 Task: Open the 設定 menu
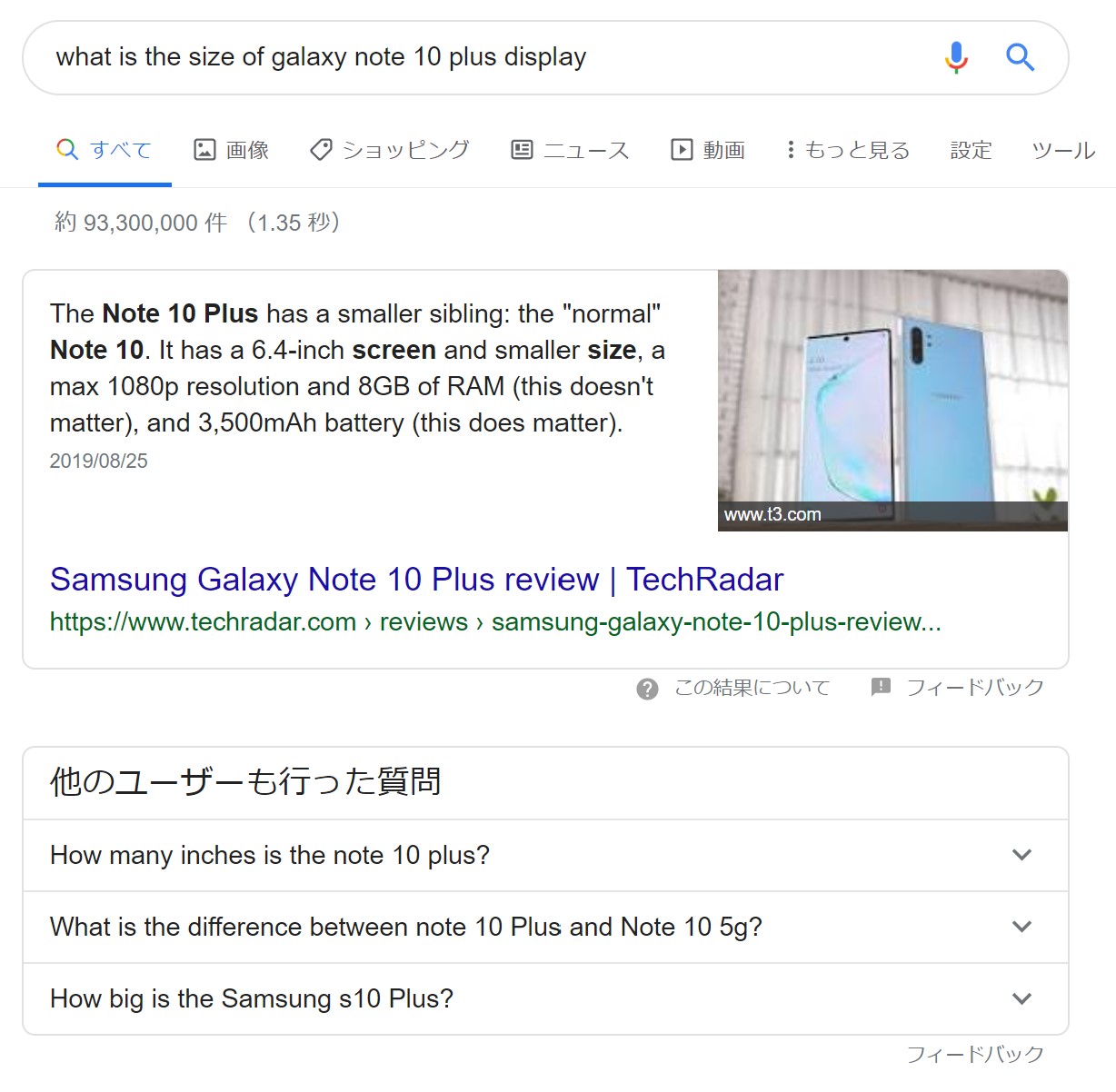click(971, 150)
